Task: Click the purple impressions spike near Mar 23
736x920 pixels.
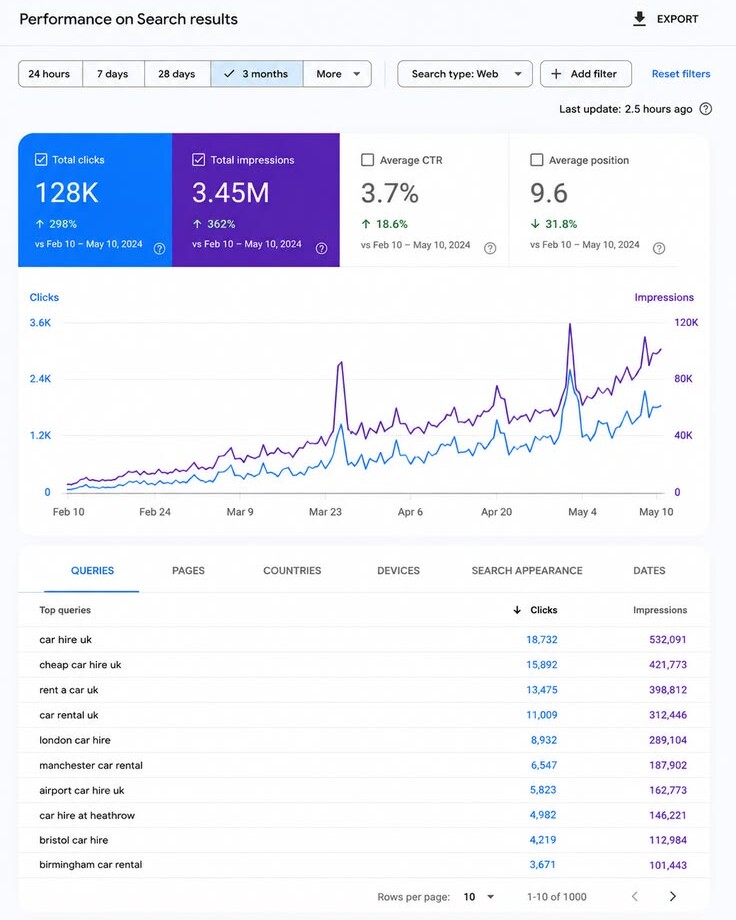Action: (x=340, y=364)
